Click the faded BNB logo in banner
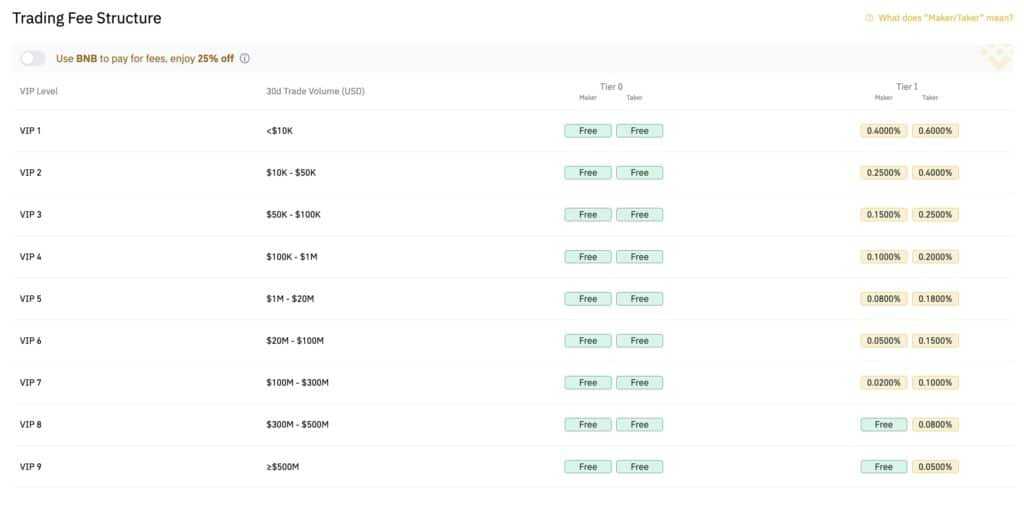Viewport: 1024px width, 511px height. (996, 57)
